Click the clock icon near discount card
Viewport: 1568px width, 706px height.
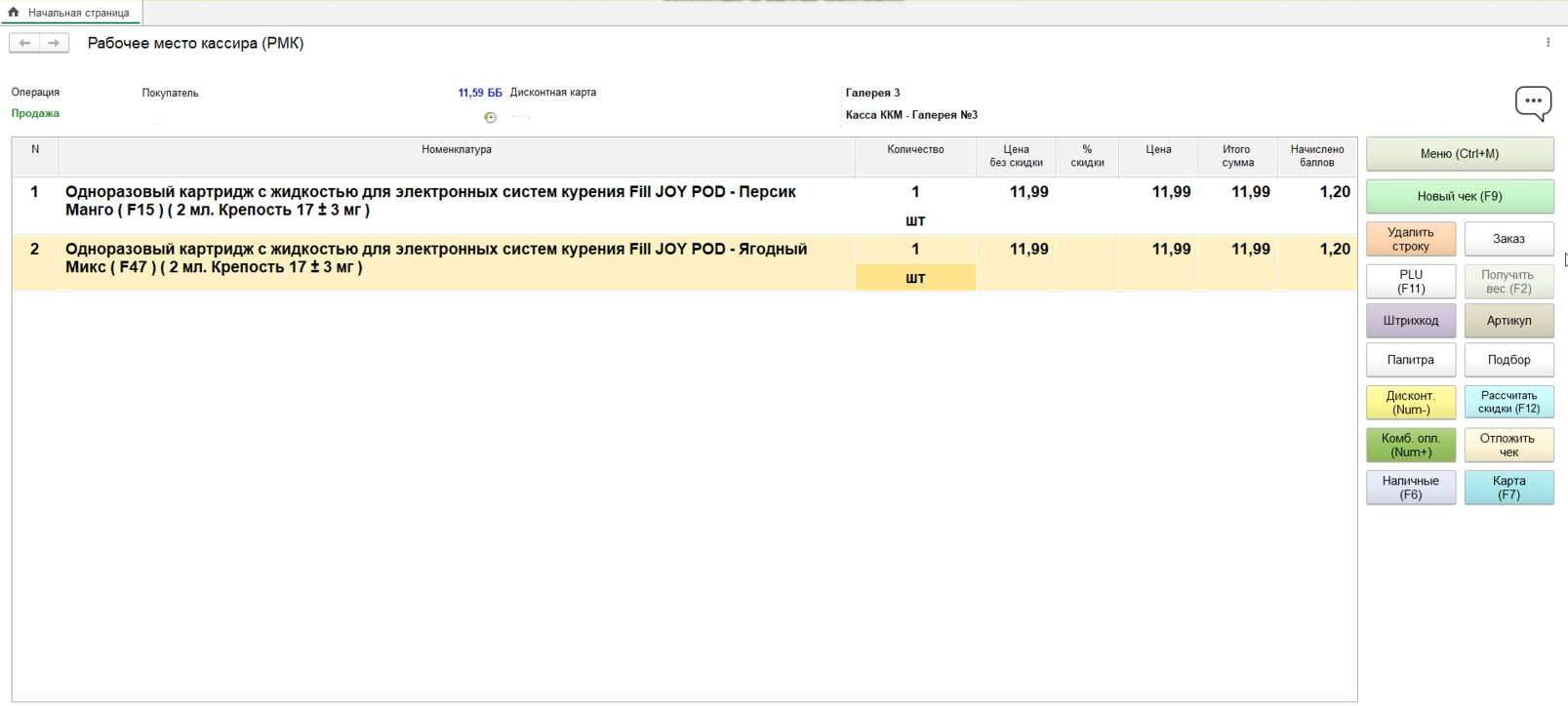[490, 117]
